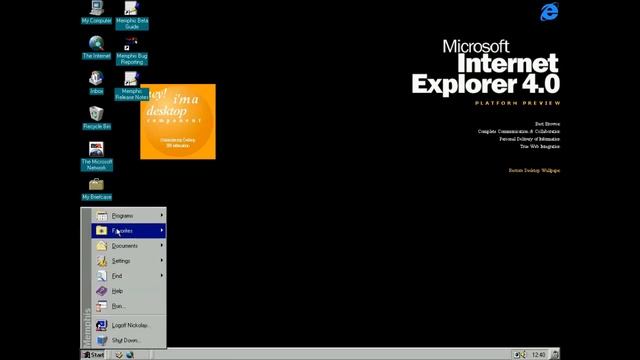
Task: Click the Start button on taskbar
Action: [93, 355]
